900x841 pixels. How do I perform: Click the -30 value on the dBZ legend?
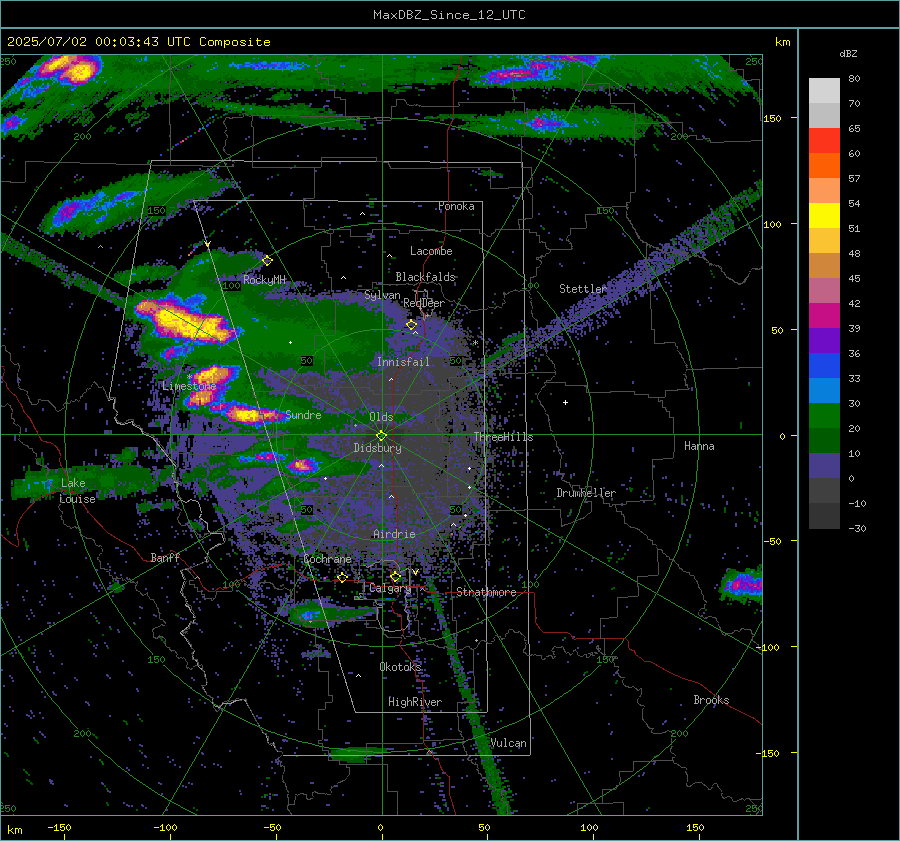[857, 528]
